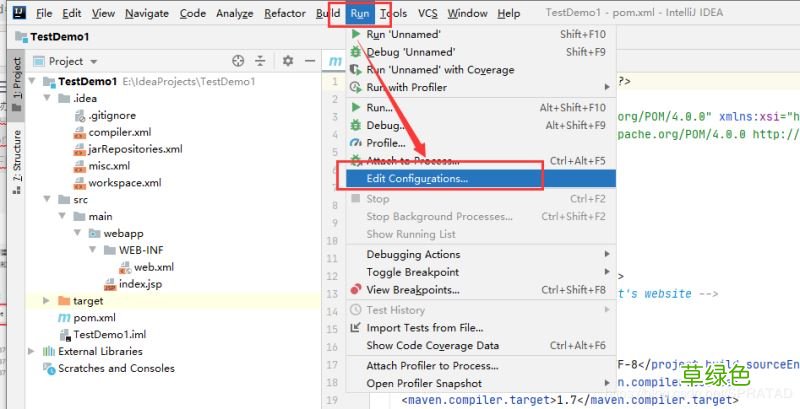Click the Profile... gauge icon
Image resolution: width=800 pixels, height=409 pixels.
(x=356, y=143)
